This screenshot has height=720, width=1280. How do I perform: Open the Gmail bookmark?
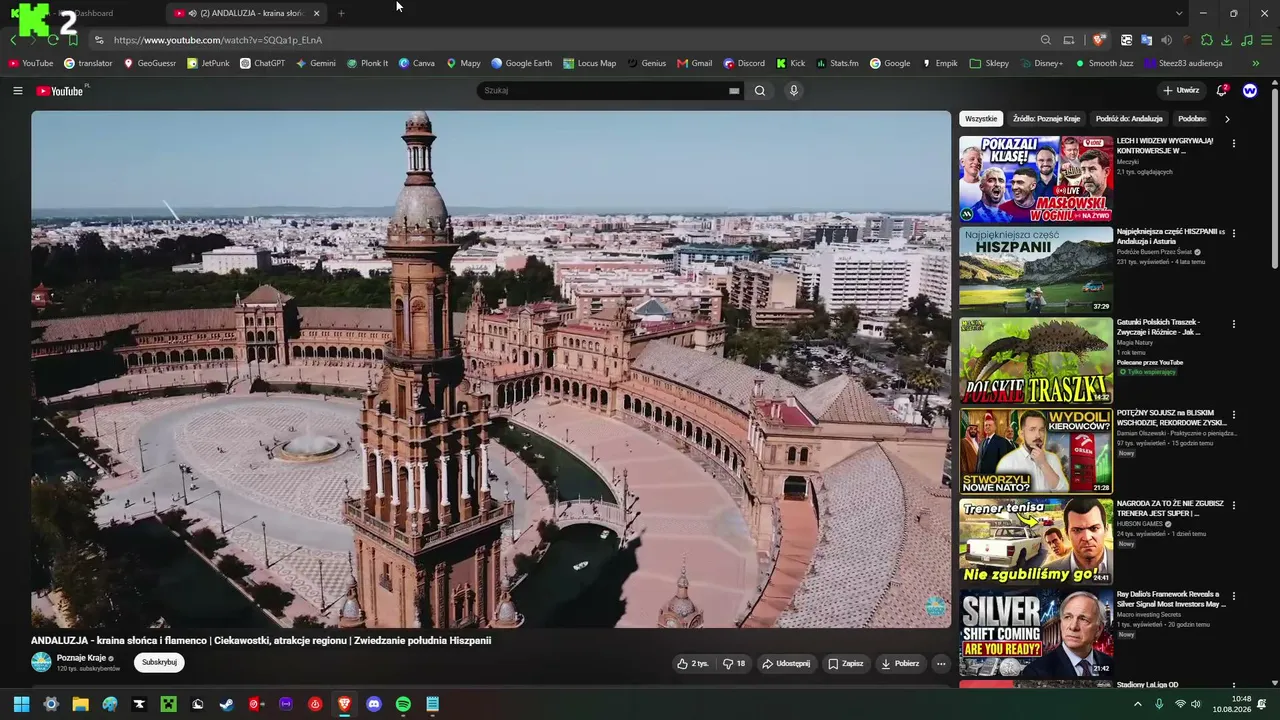[694, 63]
